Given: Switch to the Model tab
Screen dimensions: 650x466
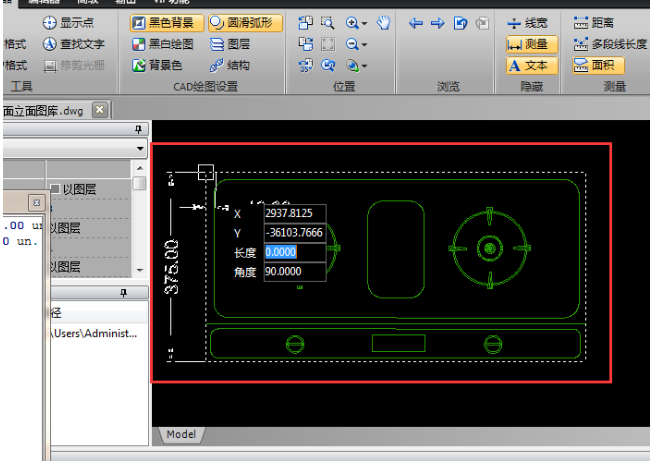Looking at the screenshot, I should coord(181,434).
